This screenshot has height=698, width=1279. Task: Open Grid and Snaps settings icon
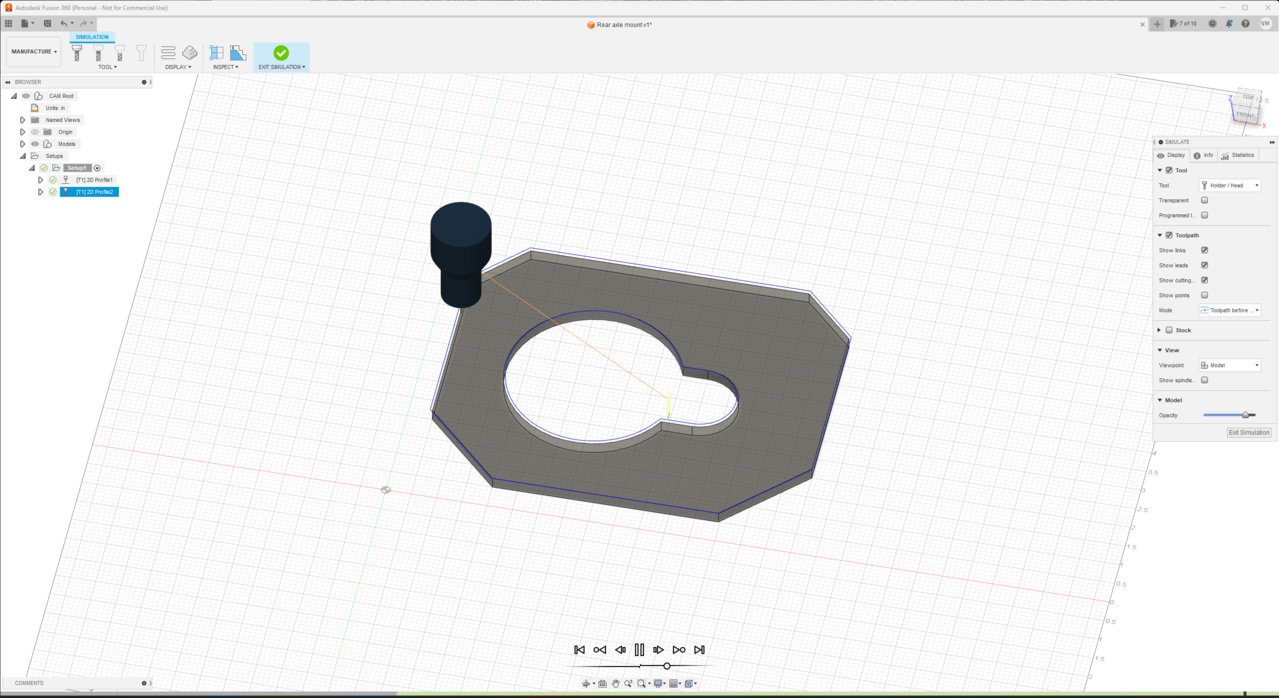point(675,684)
